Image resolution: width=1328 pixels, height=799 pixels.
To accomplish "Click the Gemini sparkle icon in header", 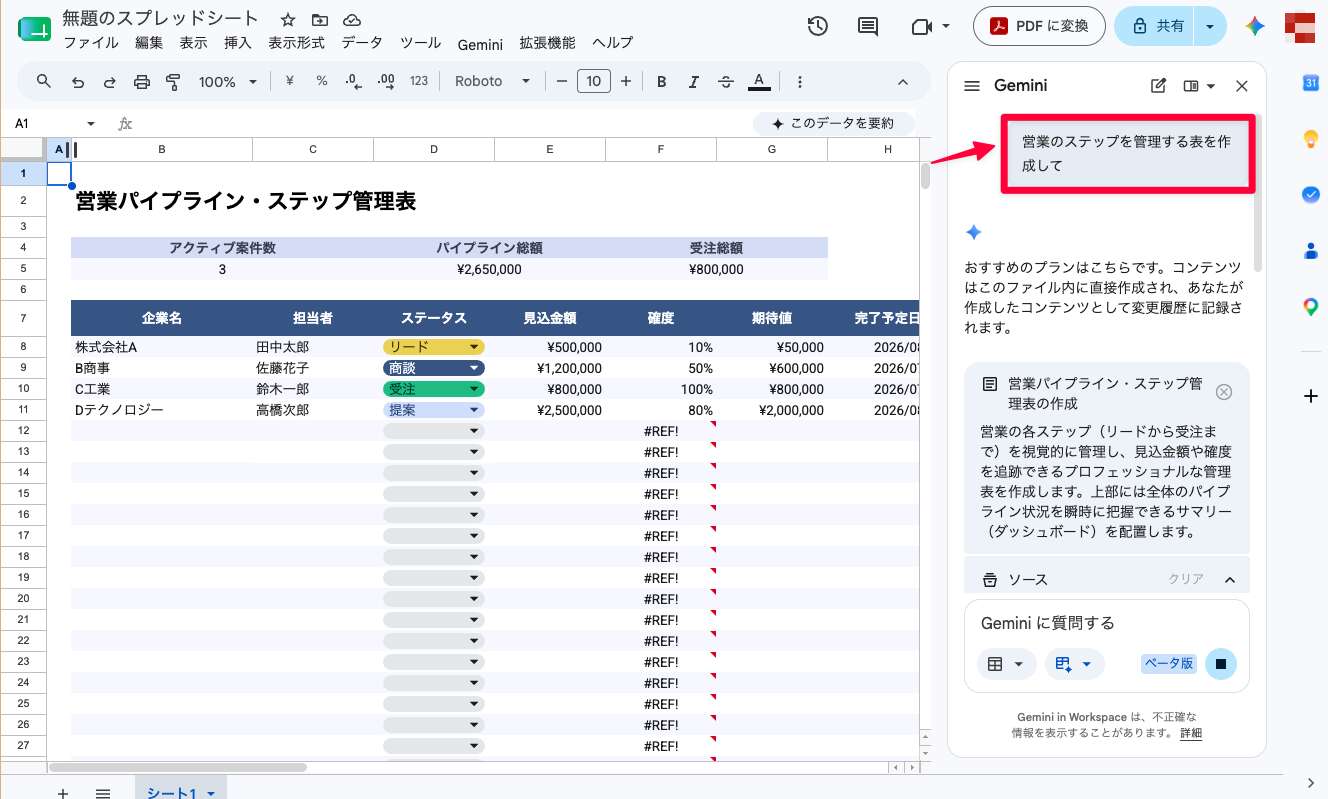I will [1256, 27].
